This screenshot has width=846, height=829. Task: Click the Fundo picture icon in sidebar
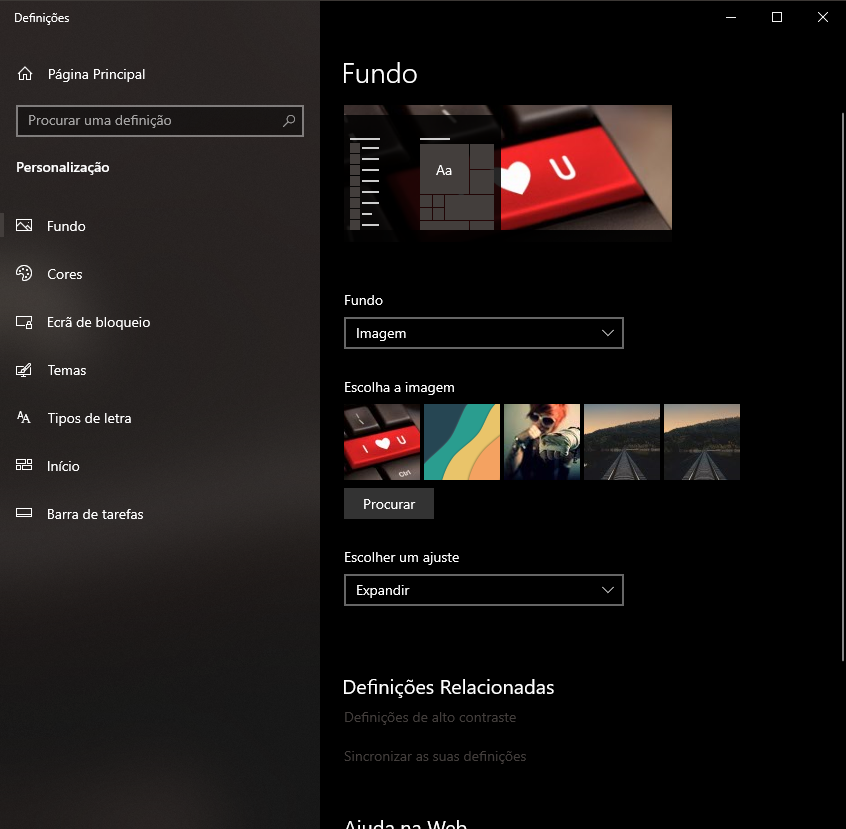coord(24,226)
